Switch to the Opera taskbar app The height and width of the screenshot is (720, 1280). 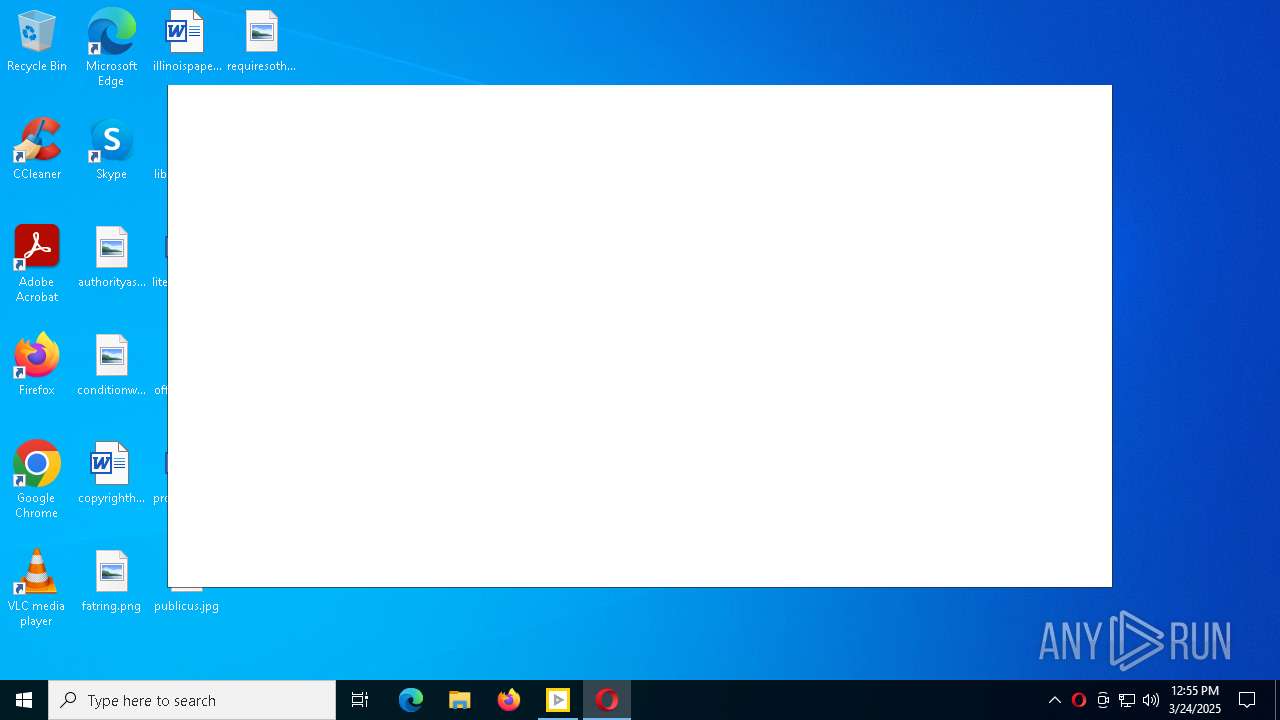[x=607, y=700]
